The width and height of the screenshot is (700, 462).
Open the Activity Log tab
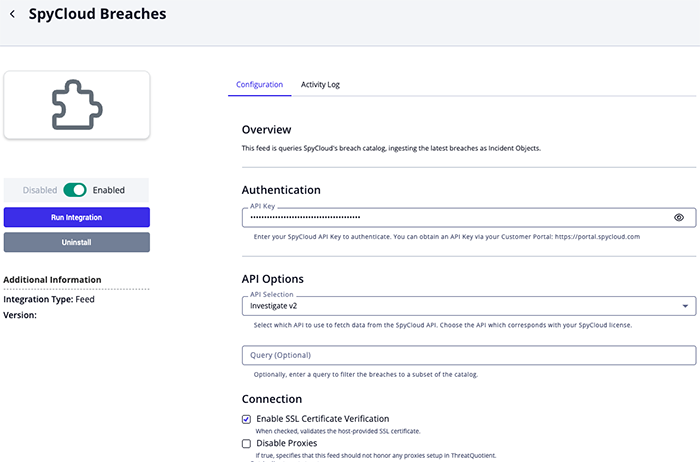pyautogui.click(x=320, y=84)
